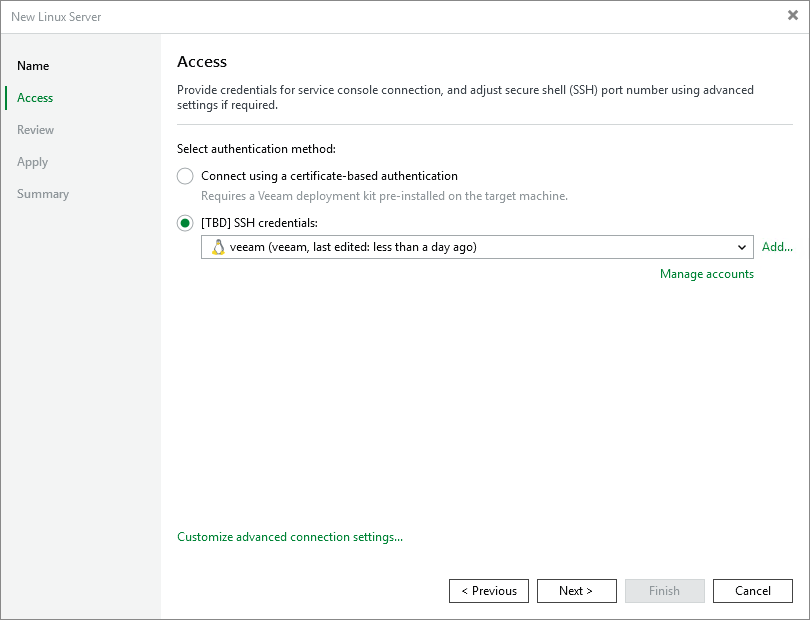This screenshot has height=620, width=810.
Task: Click the '[TBD] SSH credentials:' label text
Action: [259, 223]
